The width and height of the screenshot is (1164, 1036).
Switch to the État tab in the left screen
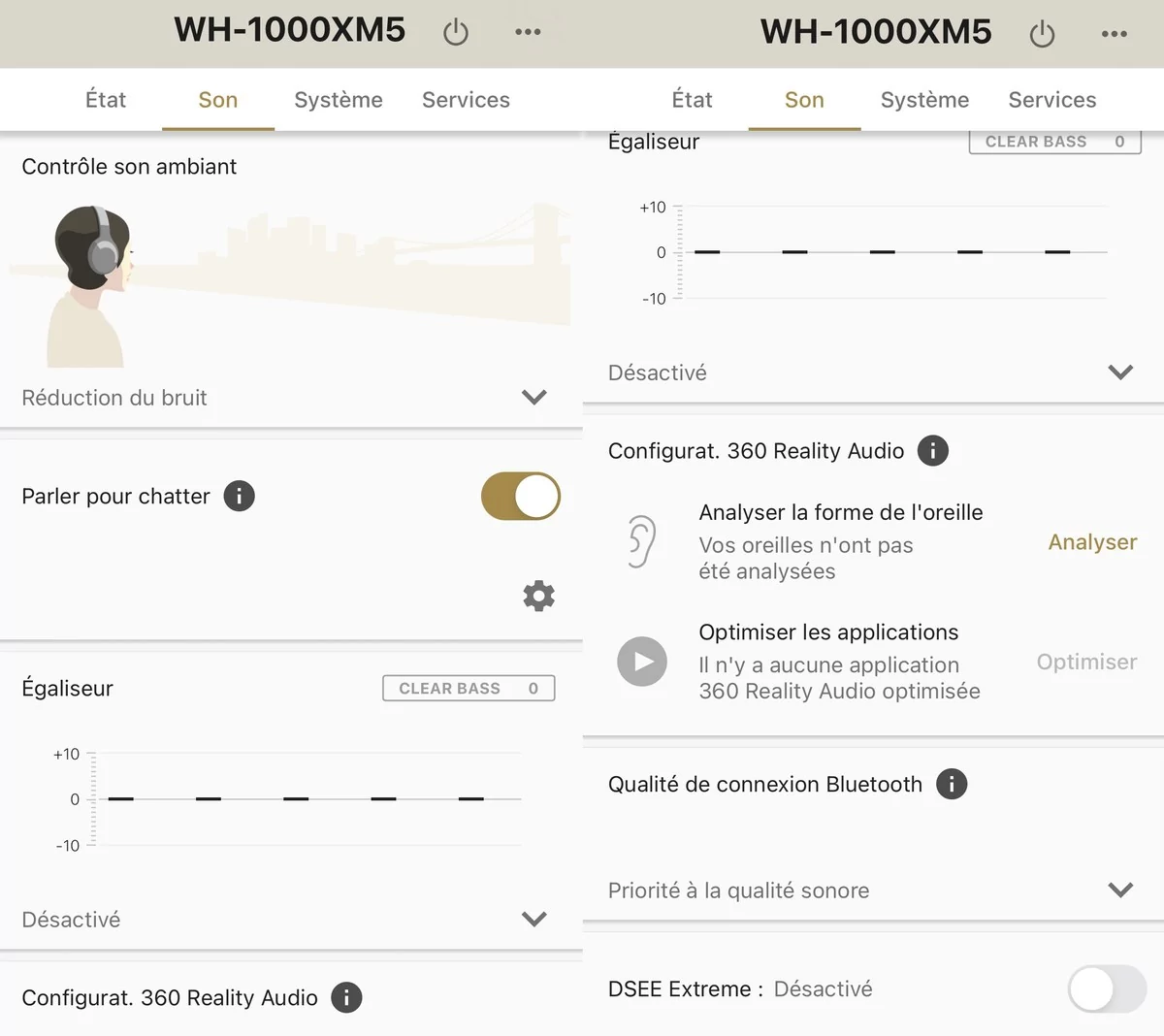coord(106,100)
